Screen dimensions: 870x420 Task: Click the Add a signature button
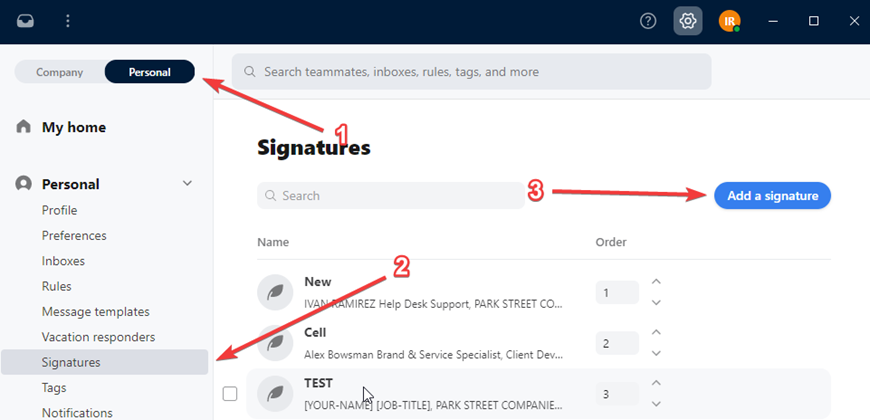point(772,196)
